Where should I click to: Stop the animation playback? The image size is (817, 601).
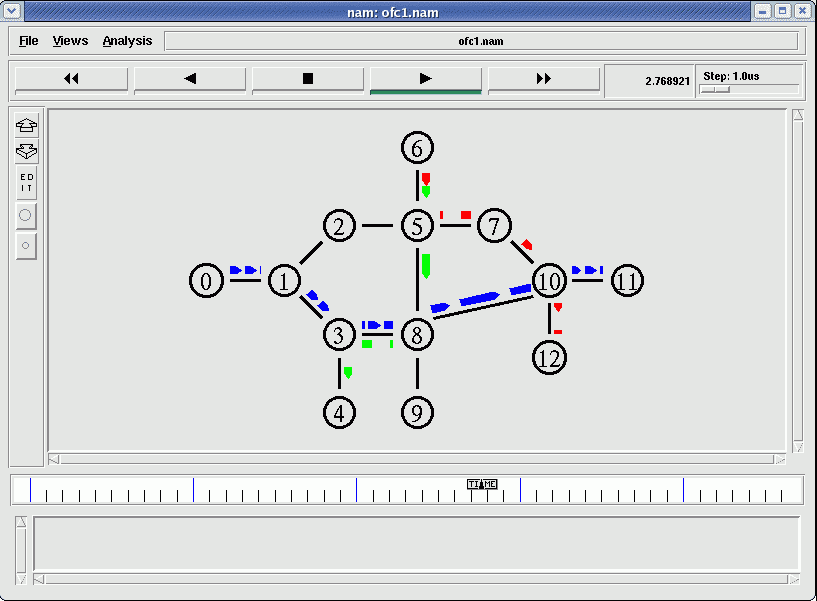coord(307,79)
